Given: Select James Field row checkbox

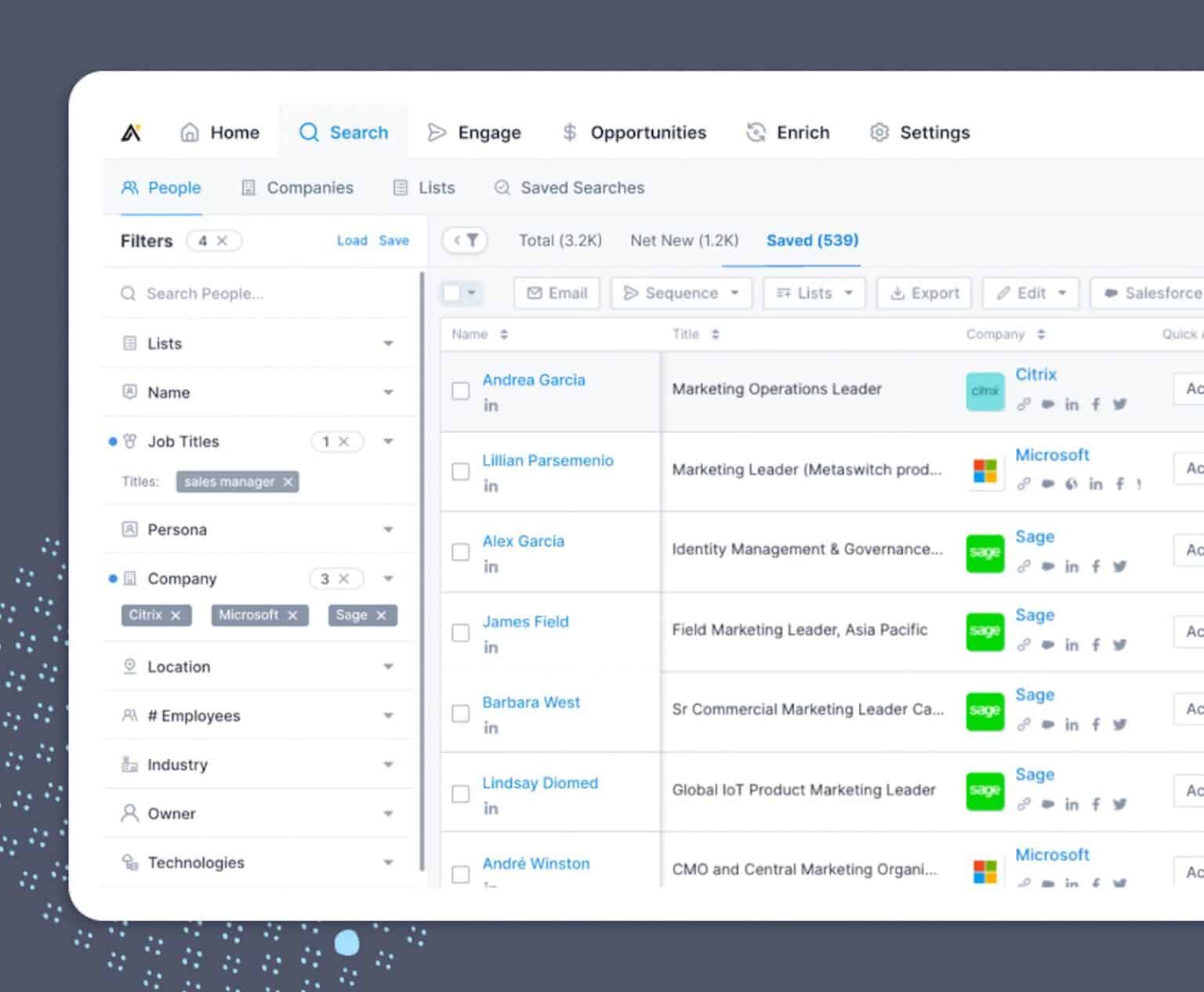Looking at the screenshot, I should pyautogui.click(x=461, y=633).
